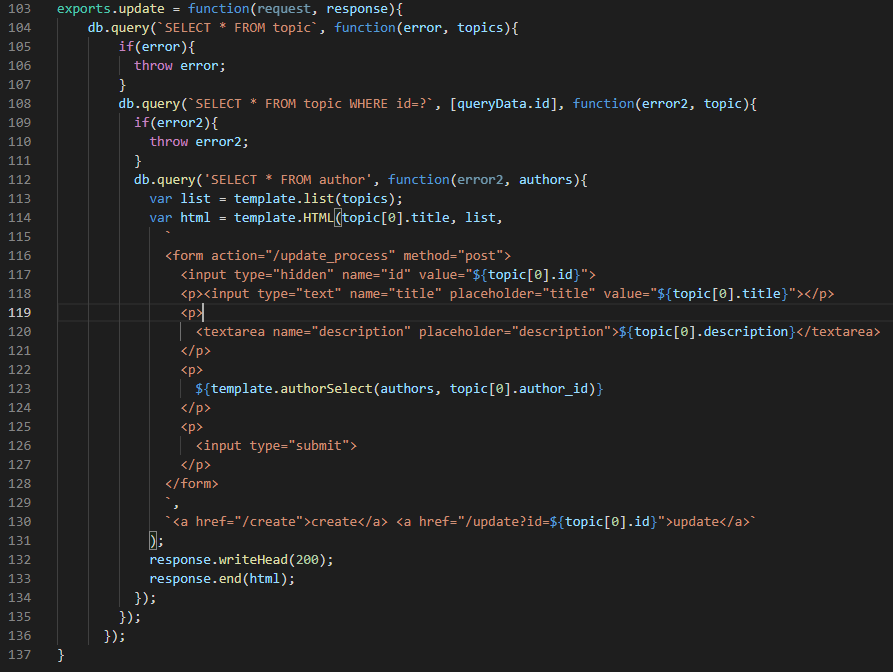
Task: Click 'if(error2){' on line 109
Action: point(176,122)
